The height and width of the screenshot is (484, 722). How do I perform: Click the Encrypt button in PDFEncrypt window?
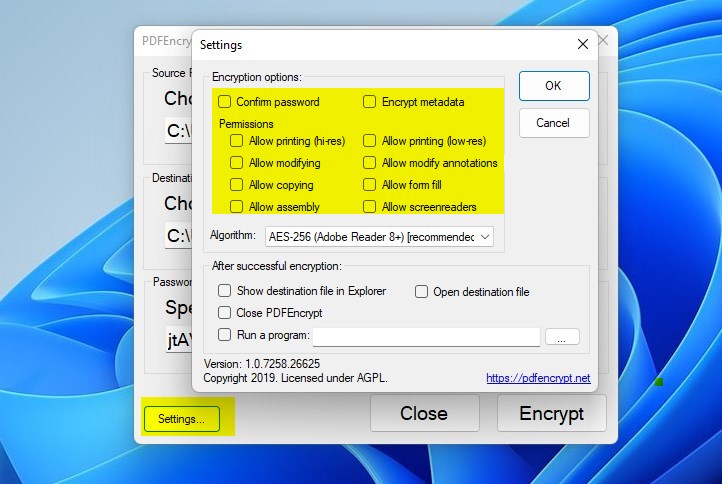pos(552,414)
